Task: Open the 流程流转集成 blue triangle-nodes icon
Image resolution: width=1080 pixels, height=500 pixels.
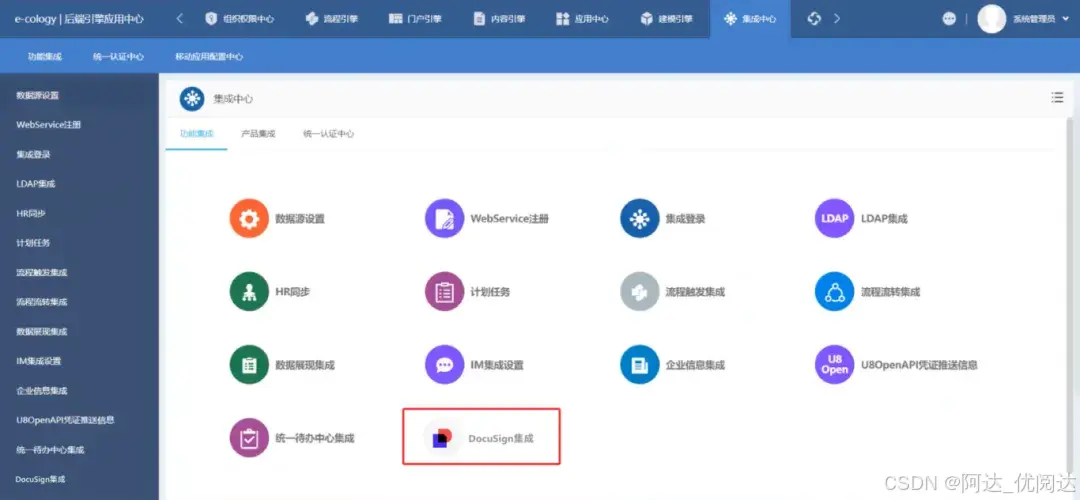Action: [x=835, y=291]
